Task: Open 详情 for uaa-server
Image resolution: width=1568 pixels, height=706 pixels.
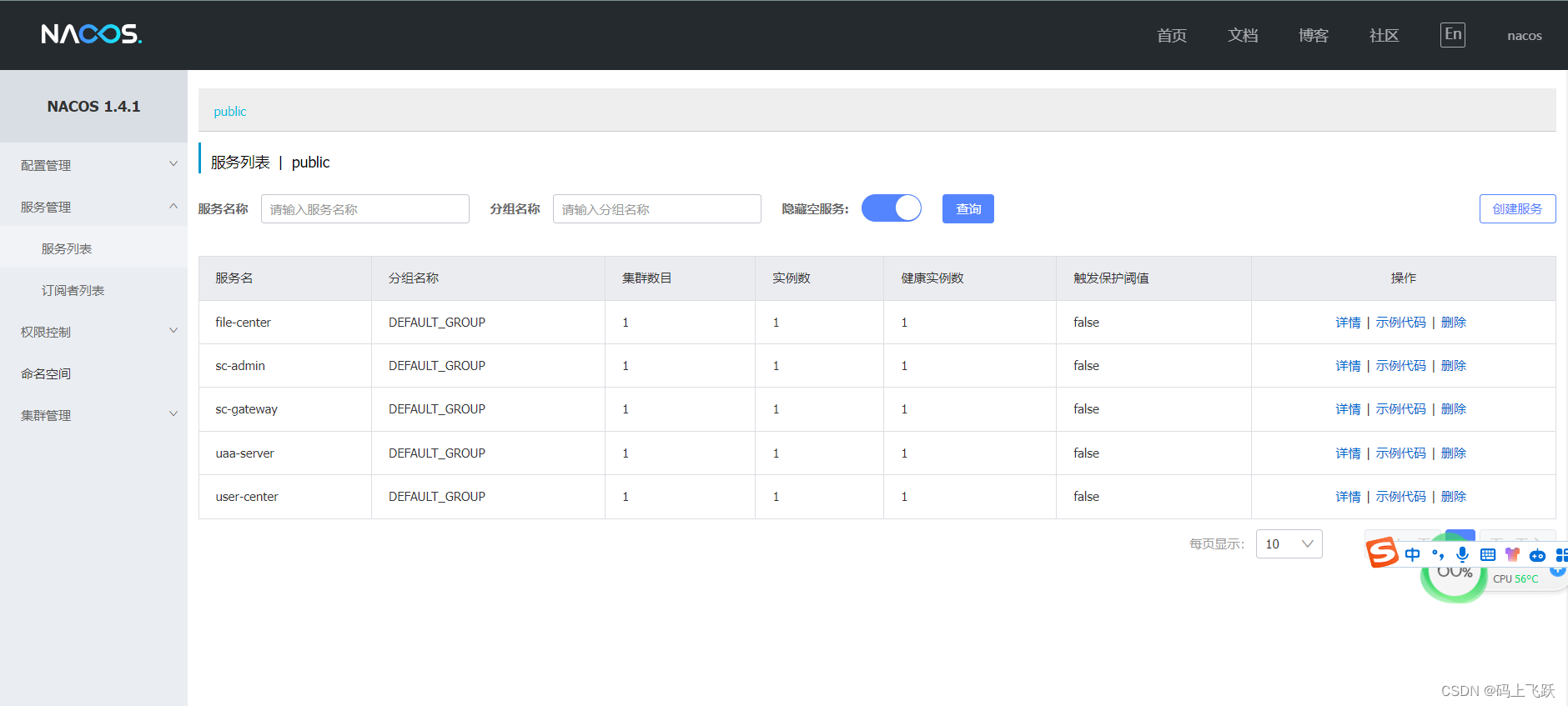Action: pos(1348,453)
